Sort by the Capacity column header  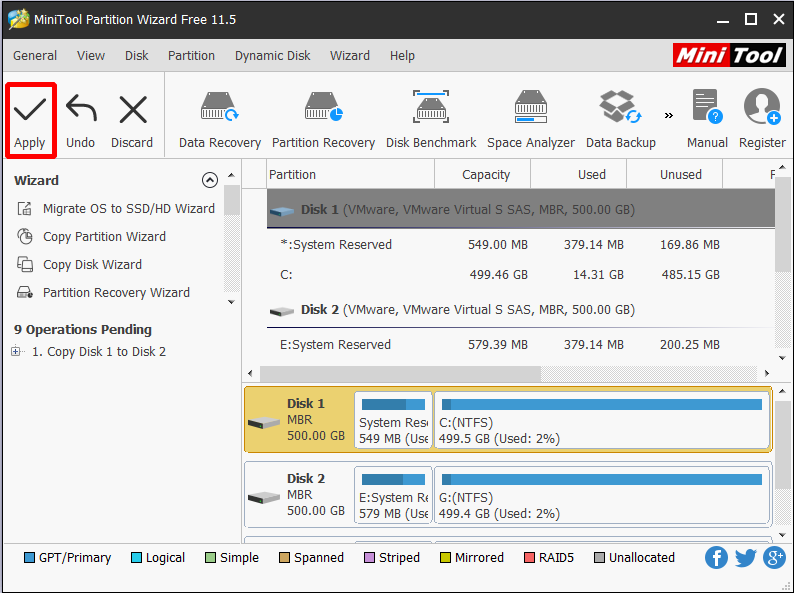483,175
